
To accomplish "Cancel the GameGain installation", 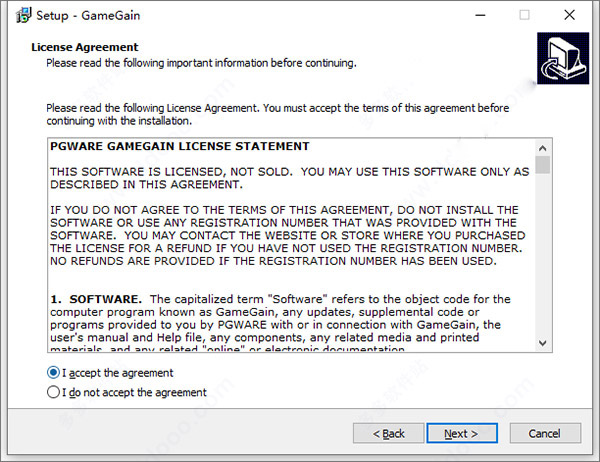I will pyautogui.click(x=545, y=433).
